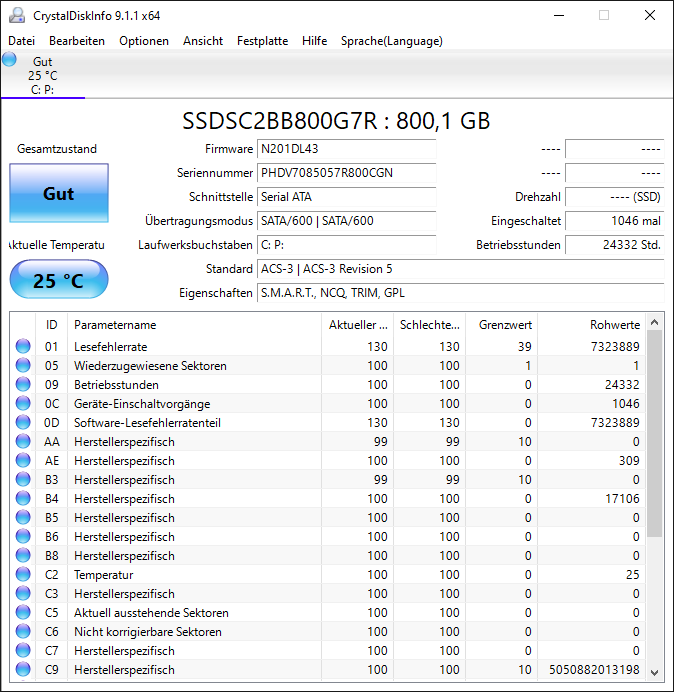
Task: Click the status orb for ID C3 row
Action: pos(23,593)
